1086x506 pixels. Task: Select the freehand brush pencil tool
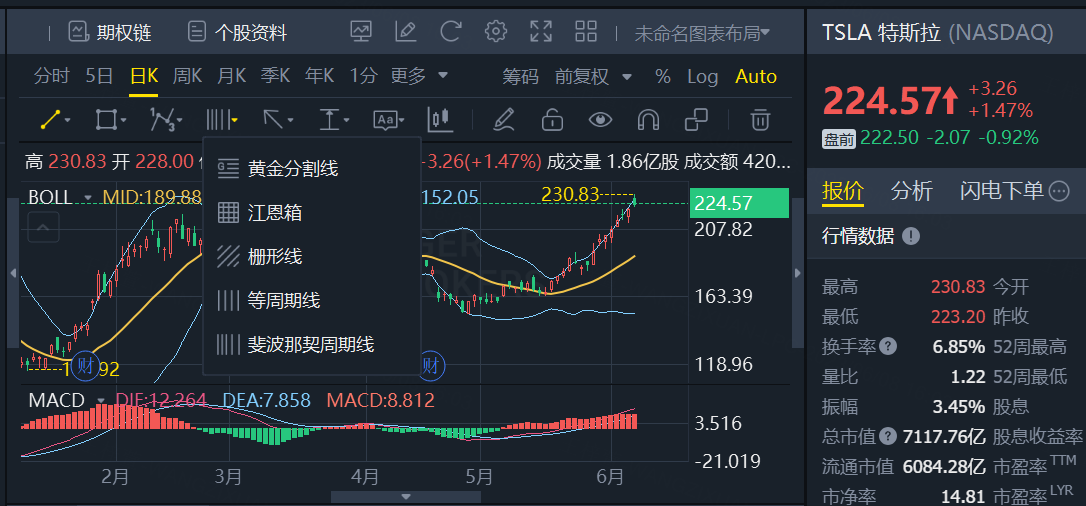pos(504,120)
